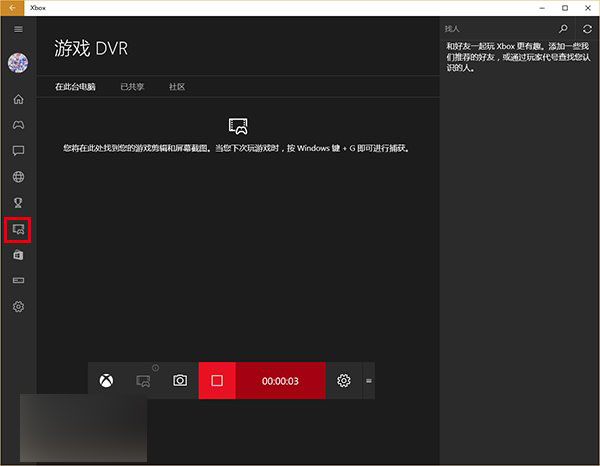Image resolution: width=600 pixels, height=466 pixels.
Task: Open the Messages chat icon
Action: [x=18, y=151]
